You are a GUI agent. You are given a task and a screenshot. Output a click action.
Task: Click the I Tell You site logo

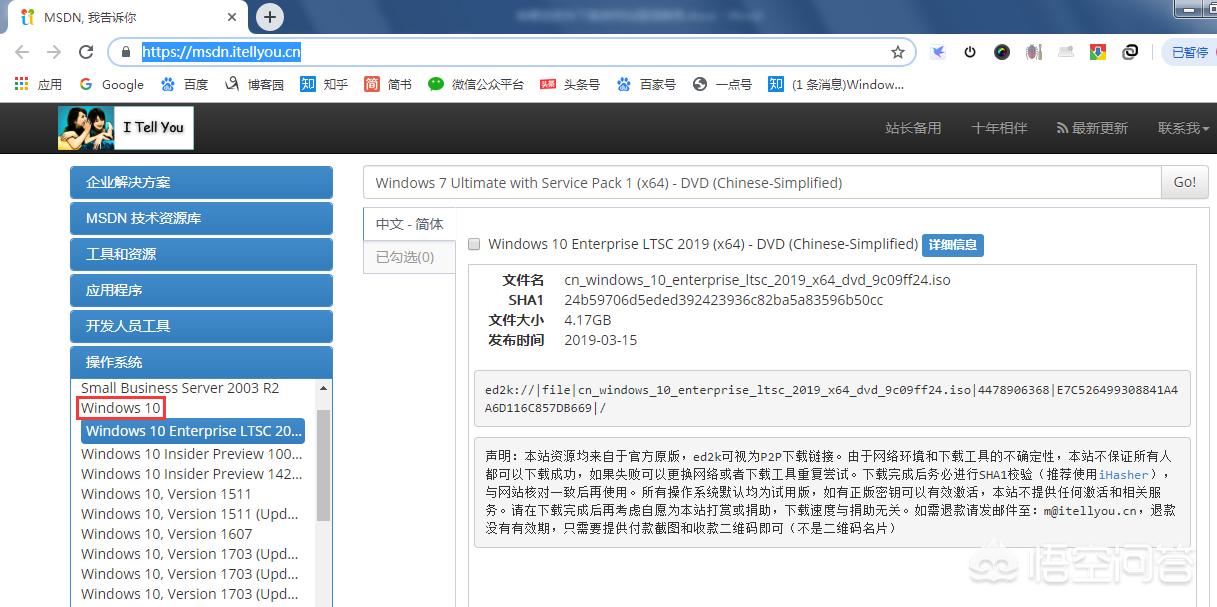pos(126,127)
